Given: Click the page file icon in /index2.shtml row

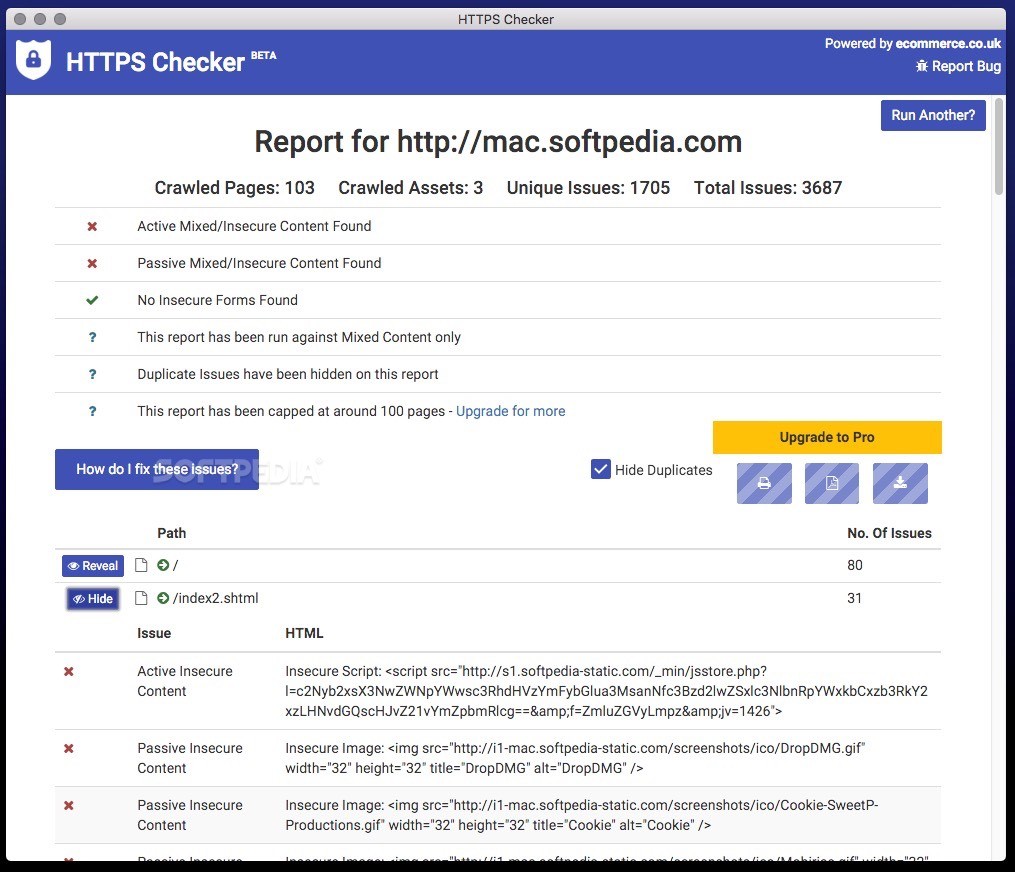Looking at the screenshot, I should coord(142,599).
